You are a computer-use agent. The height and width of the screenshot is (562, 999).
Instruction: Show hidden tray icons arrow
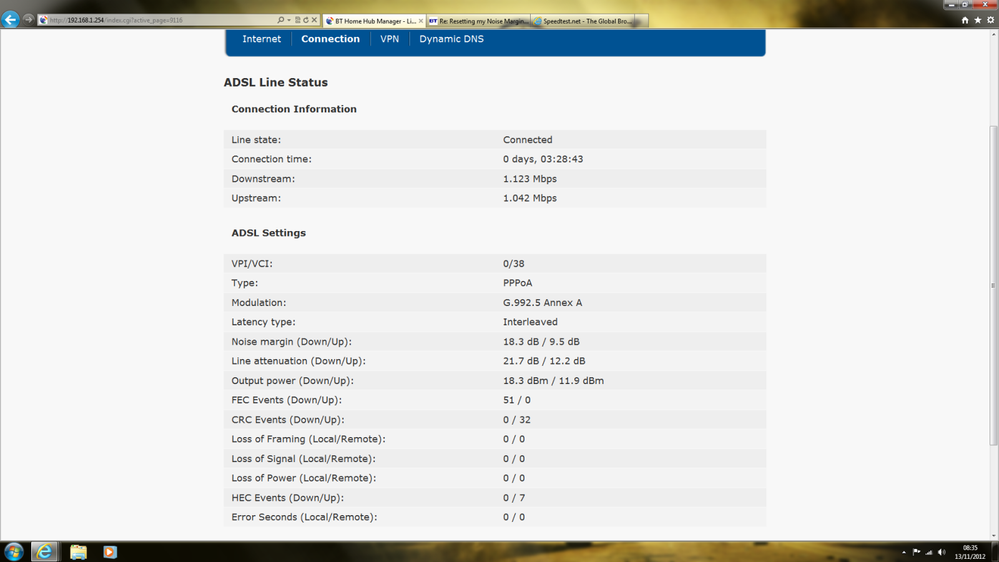coord(904,552)
